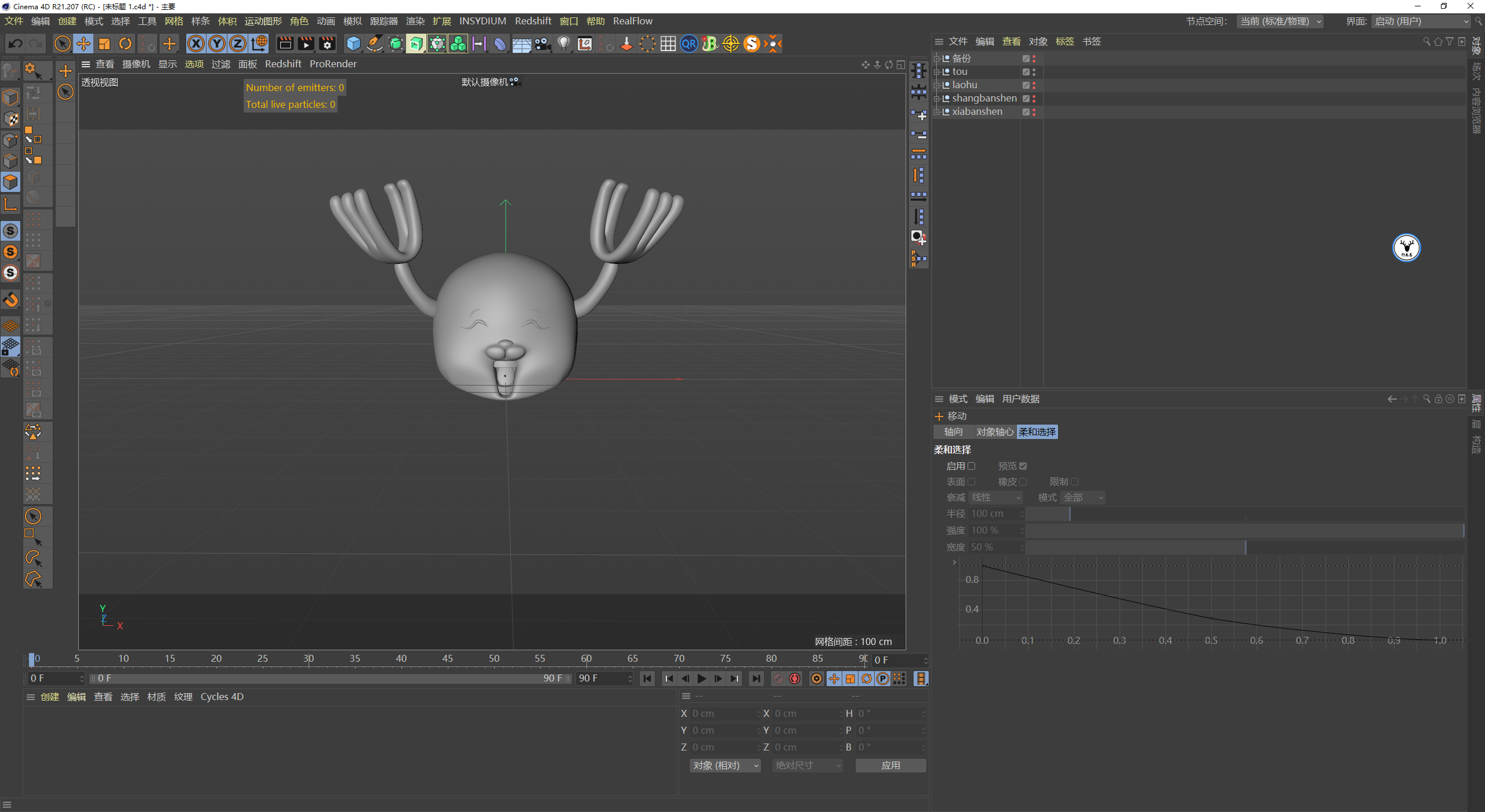Open the 对象 (相对) coordinate dropdown
1485x812 pixels.
pyautogui.click(x=725, y=766)
